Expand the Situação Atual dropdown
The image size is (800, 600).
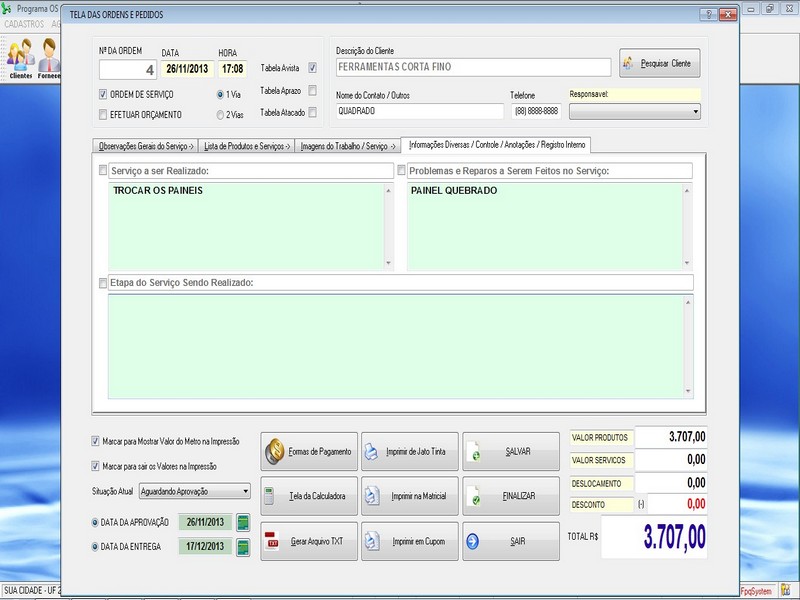click(246, 491)
